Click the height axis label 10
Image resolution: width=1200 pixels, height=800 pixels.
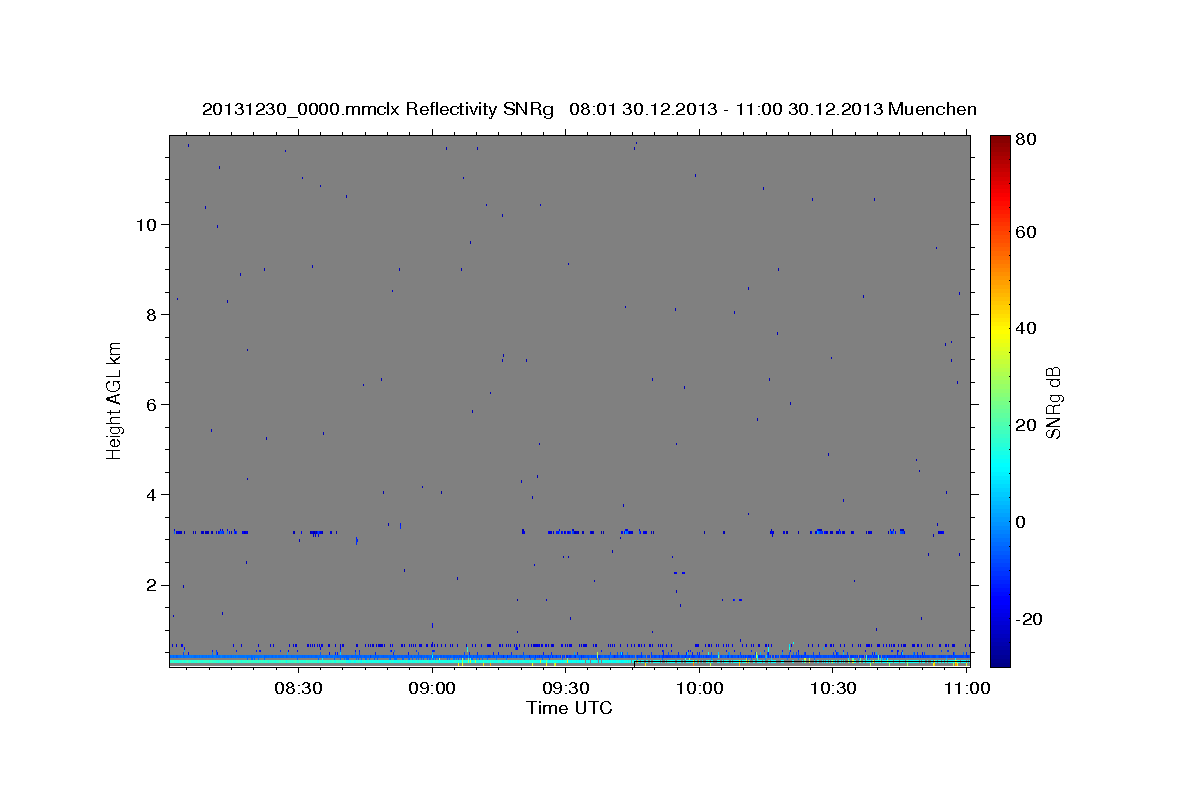[145, 224]
